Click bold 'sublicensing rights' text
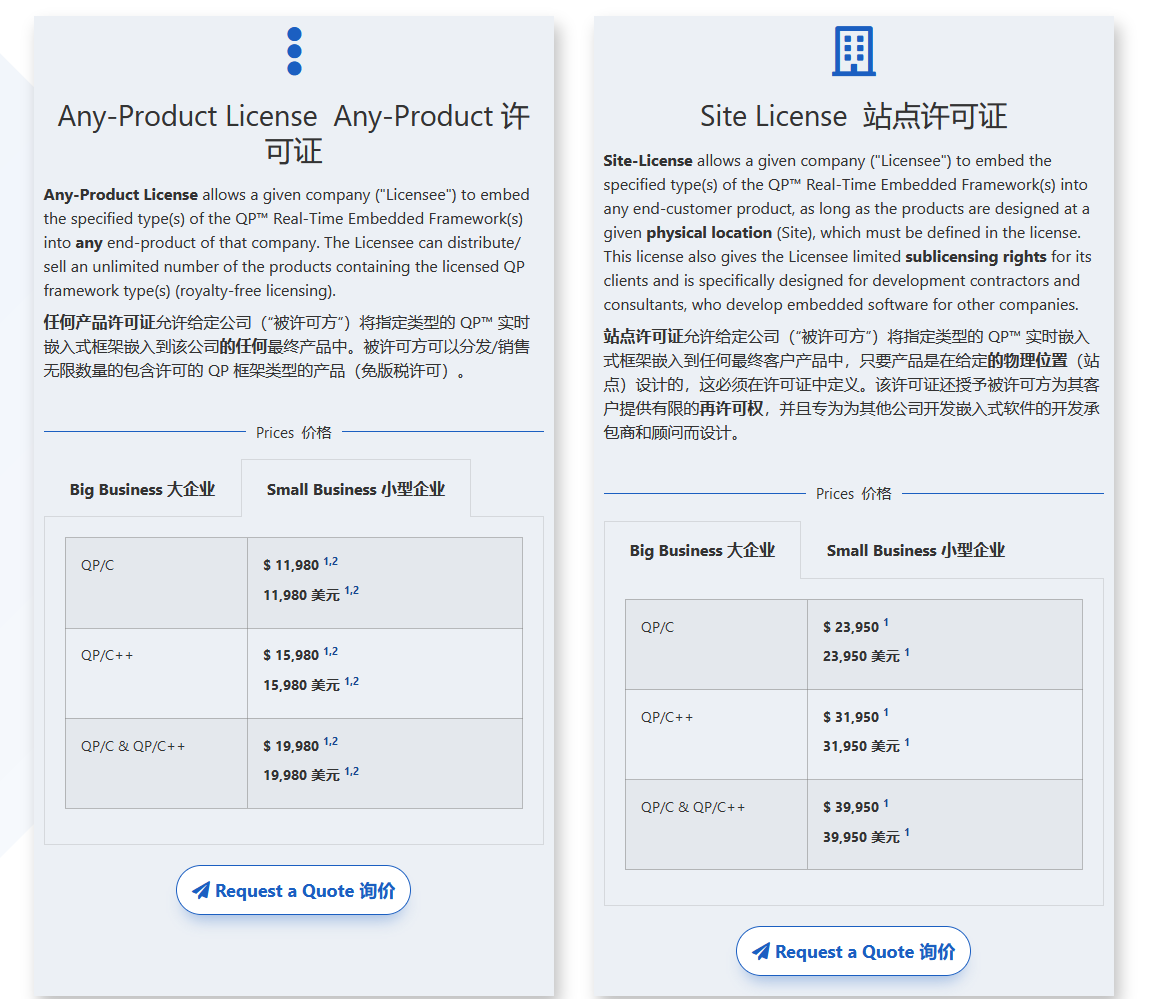 click(976, 256)
